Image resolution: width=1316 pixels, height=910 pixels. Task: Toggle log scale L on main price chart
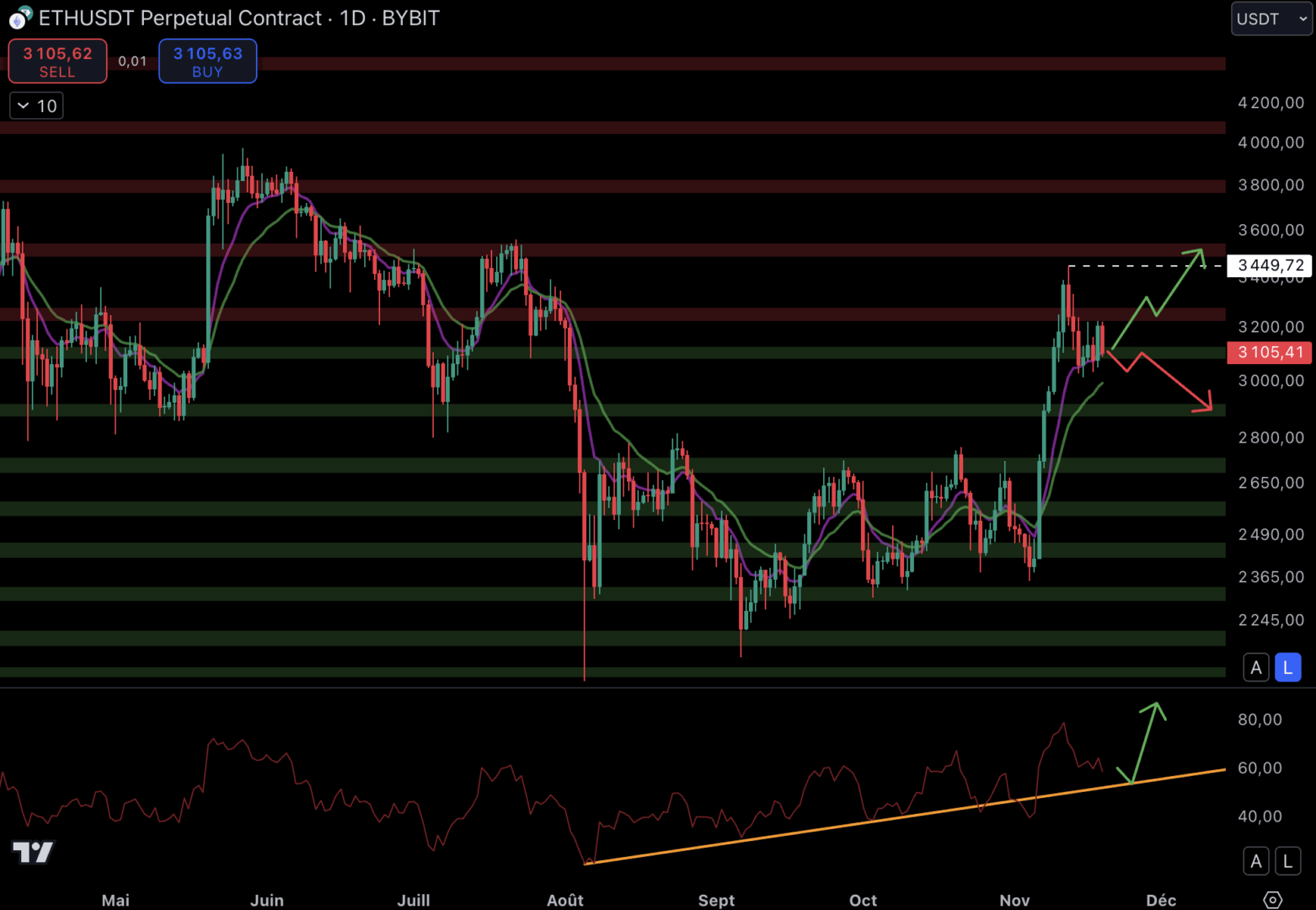pyautogui.click(x=1287, y=667)
